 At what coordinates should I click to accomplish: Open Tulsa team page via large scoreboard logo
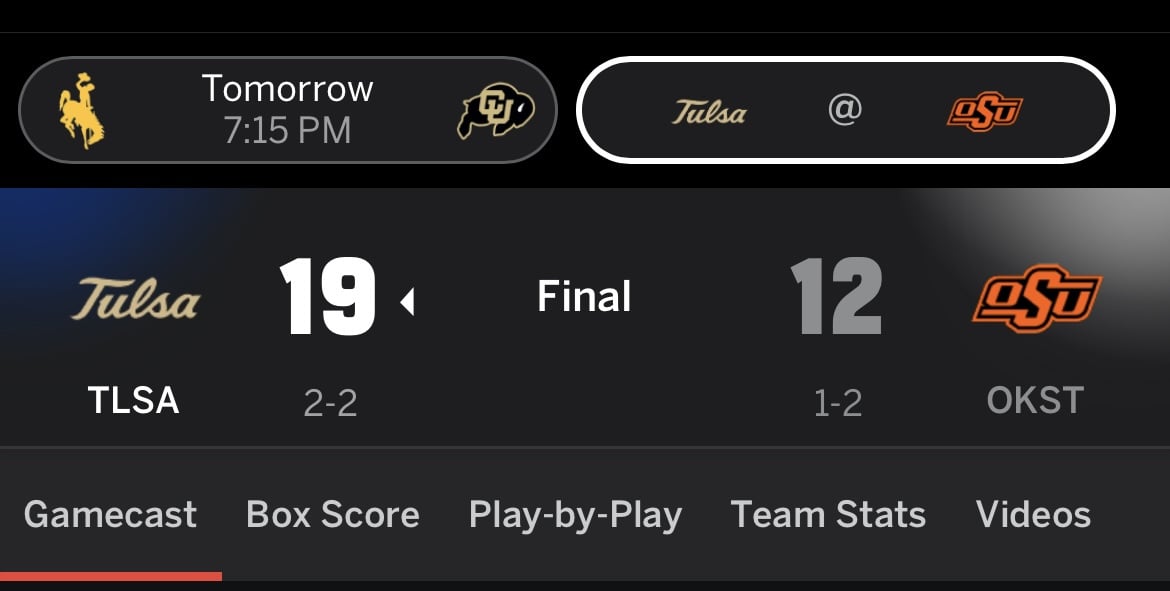point(135,299)
